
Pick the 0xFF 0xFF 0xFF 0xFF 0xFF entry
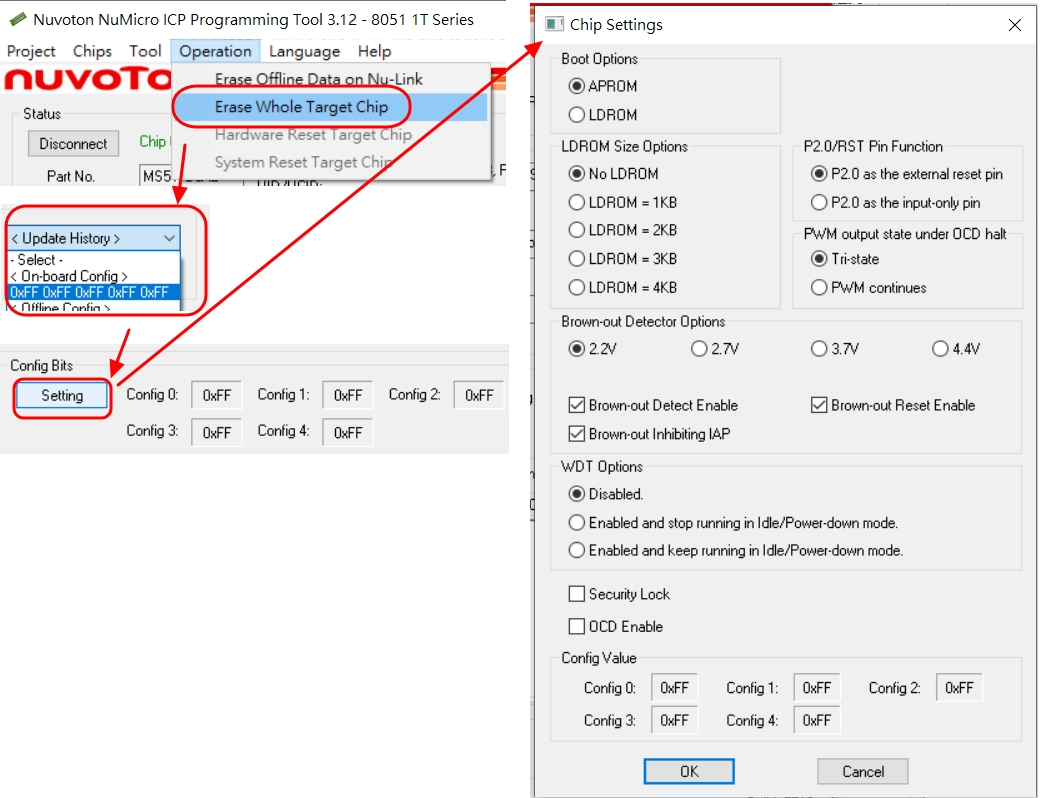point(94,292)
